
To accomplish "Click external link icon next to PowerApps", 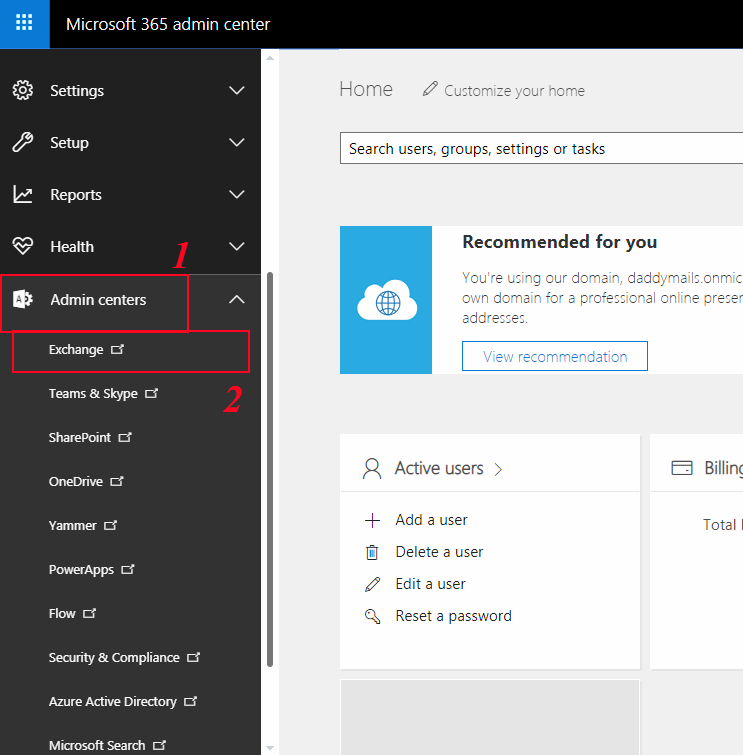I will pos(128,569).
